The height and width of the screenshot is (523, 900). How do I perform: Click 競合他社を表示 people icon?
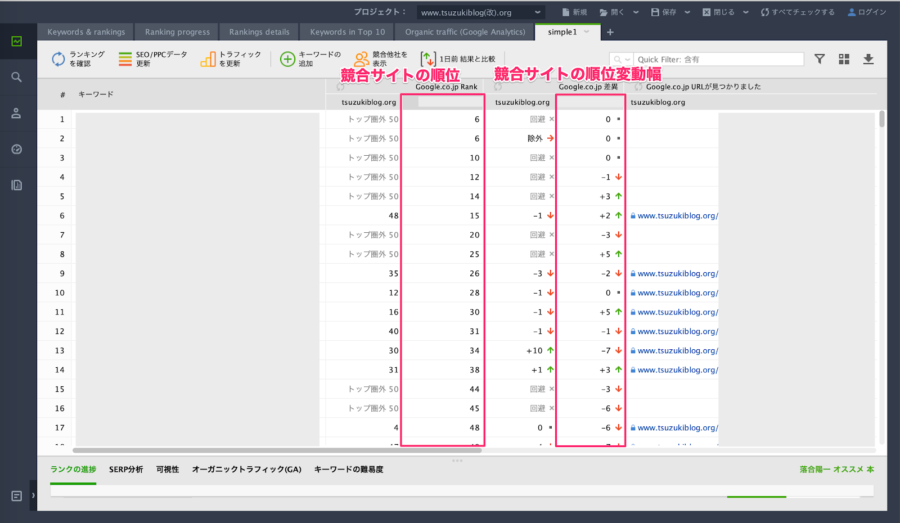[361, 59]
